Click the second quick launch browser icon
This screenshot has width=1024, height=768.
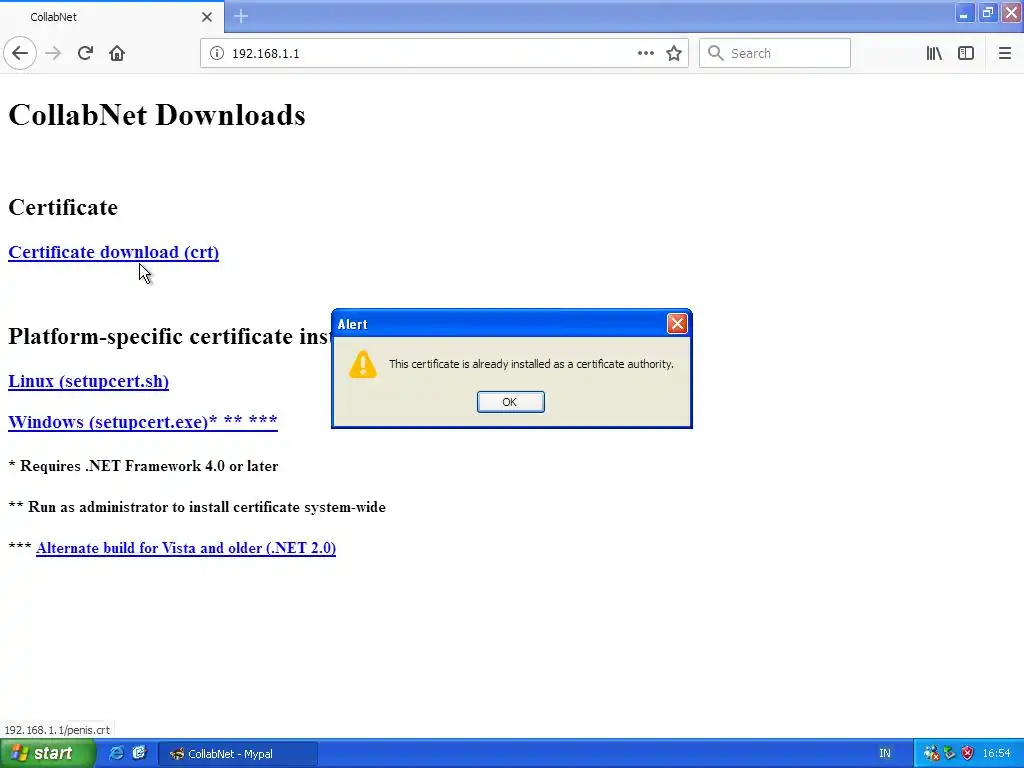click(139, 754)
